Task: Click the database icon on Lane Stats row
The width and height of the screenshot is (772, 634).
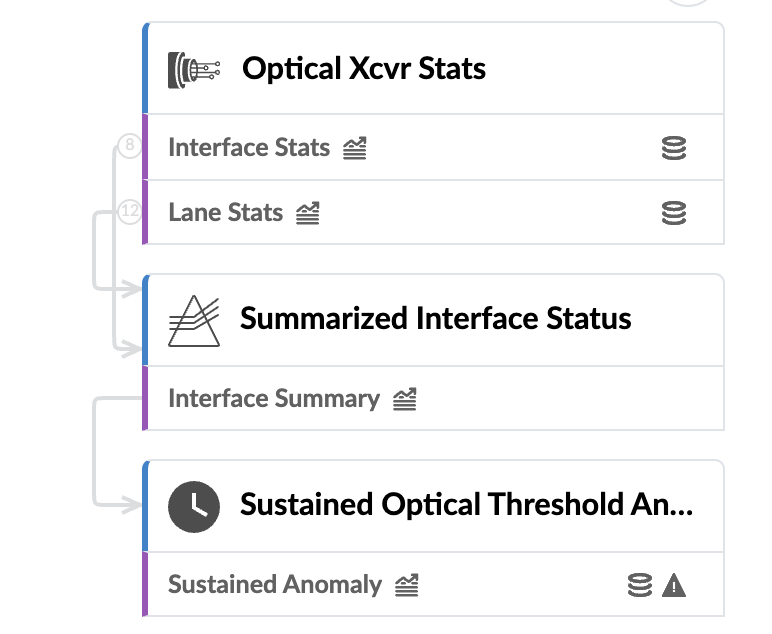Action: pos(674,213)
